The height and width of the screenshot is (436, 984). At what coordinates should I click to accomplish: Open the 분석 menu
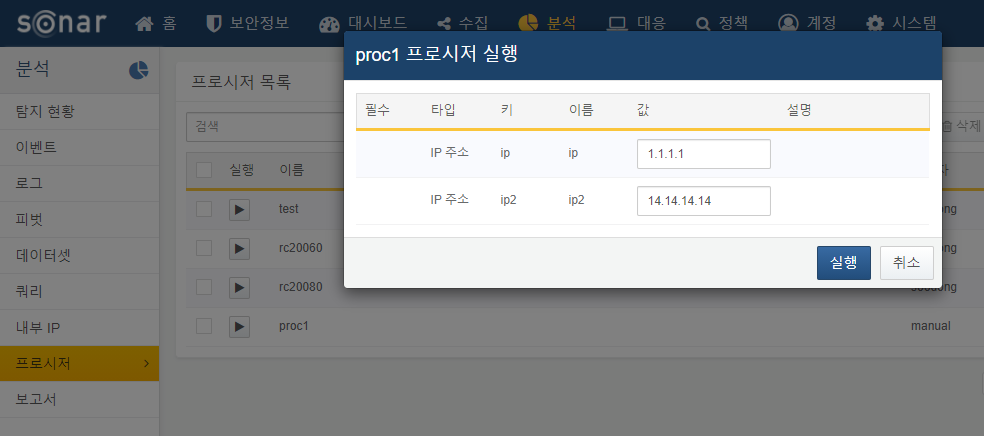pos(562,24)
